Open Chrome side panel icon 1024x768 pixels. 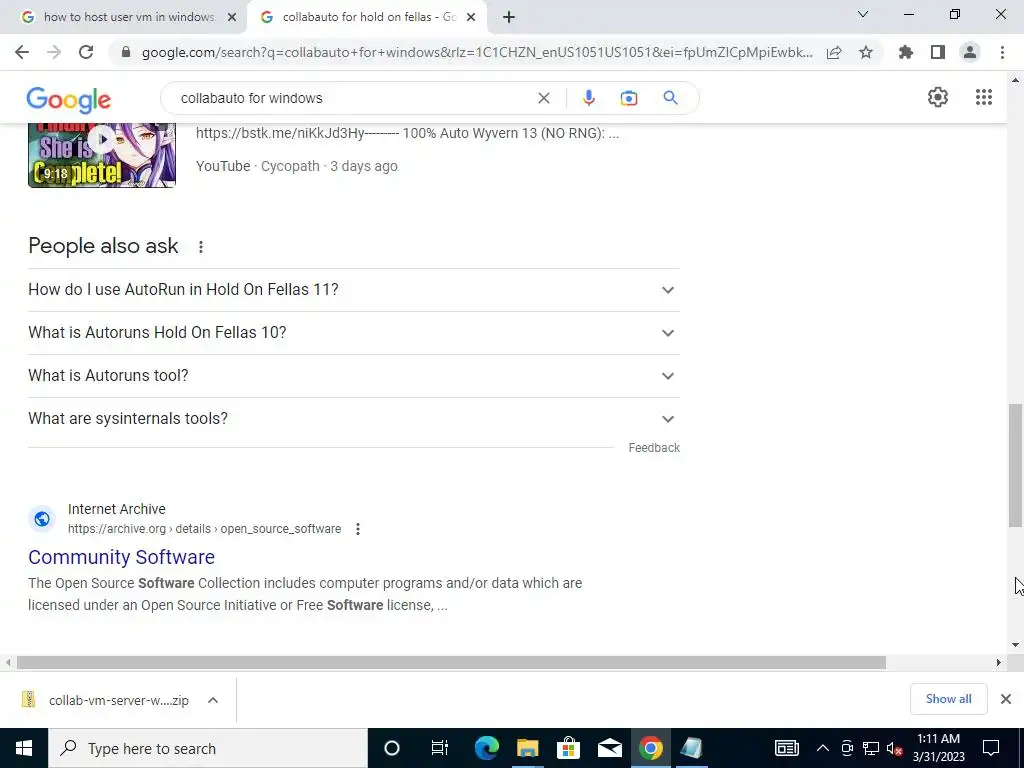pyautogui.click(x=938, y=52)
